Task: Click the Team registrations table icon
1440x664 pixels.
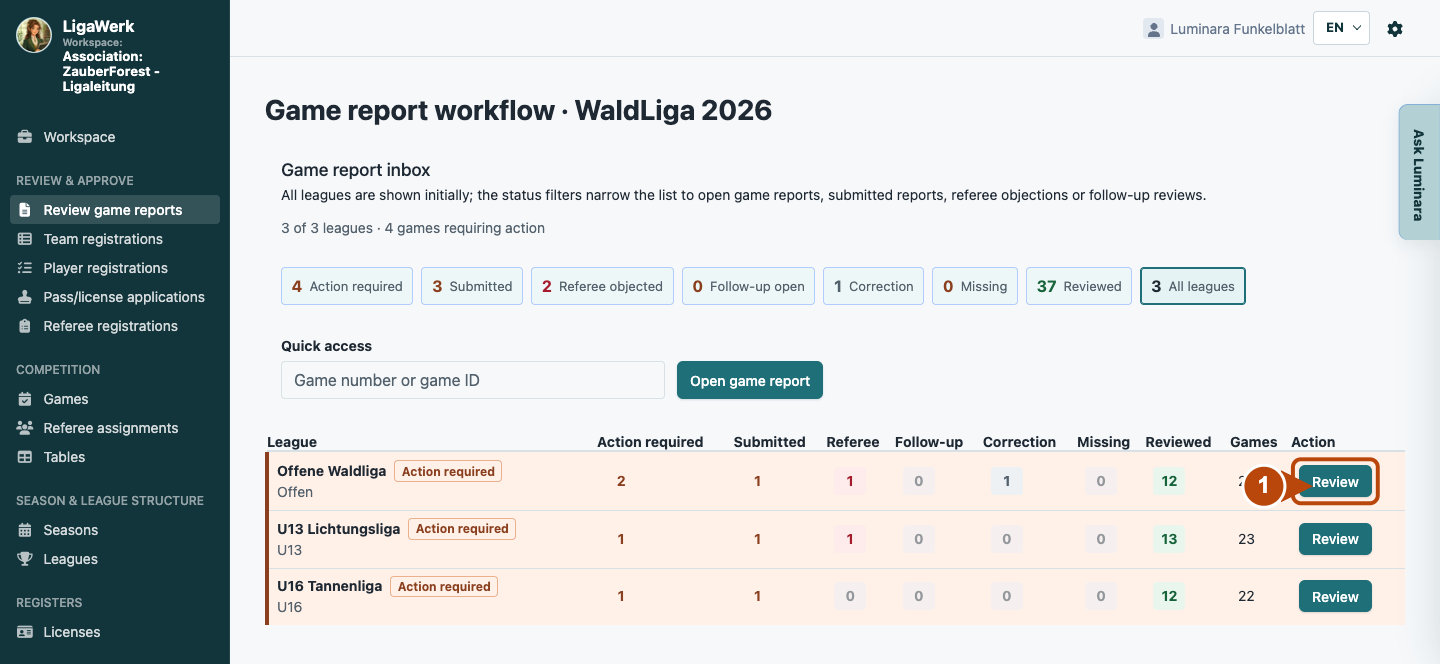Action: tap(25, 239)
